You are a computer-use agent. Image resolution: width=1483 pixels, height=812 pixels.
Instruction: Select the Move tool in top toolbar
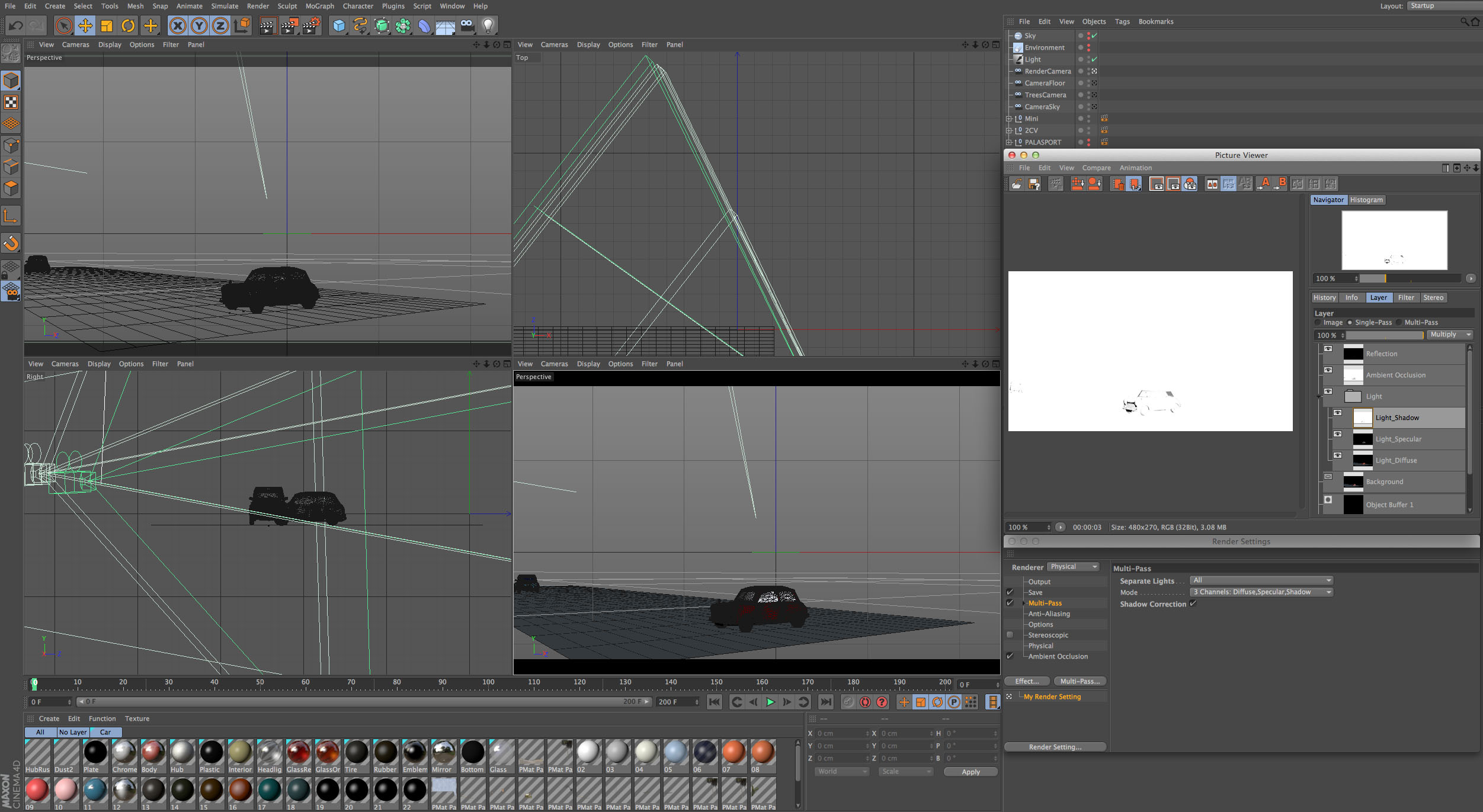(85, 25)
